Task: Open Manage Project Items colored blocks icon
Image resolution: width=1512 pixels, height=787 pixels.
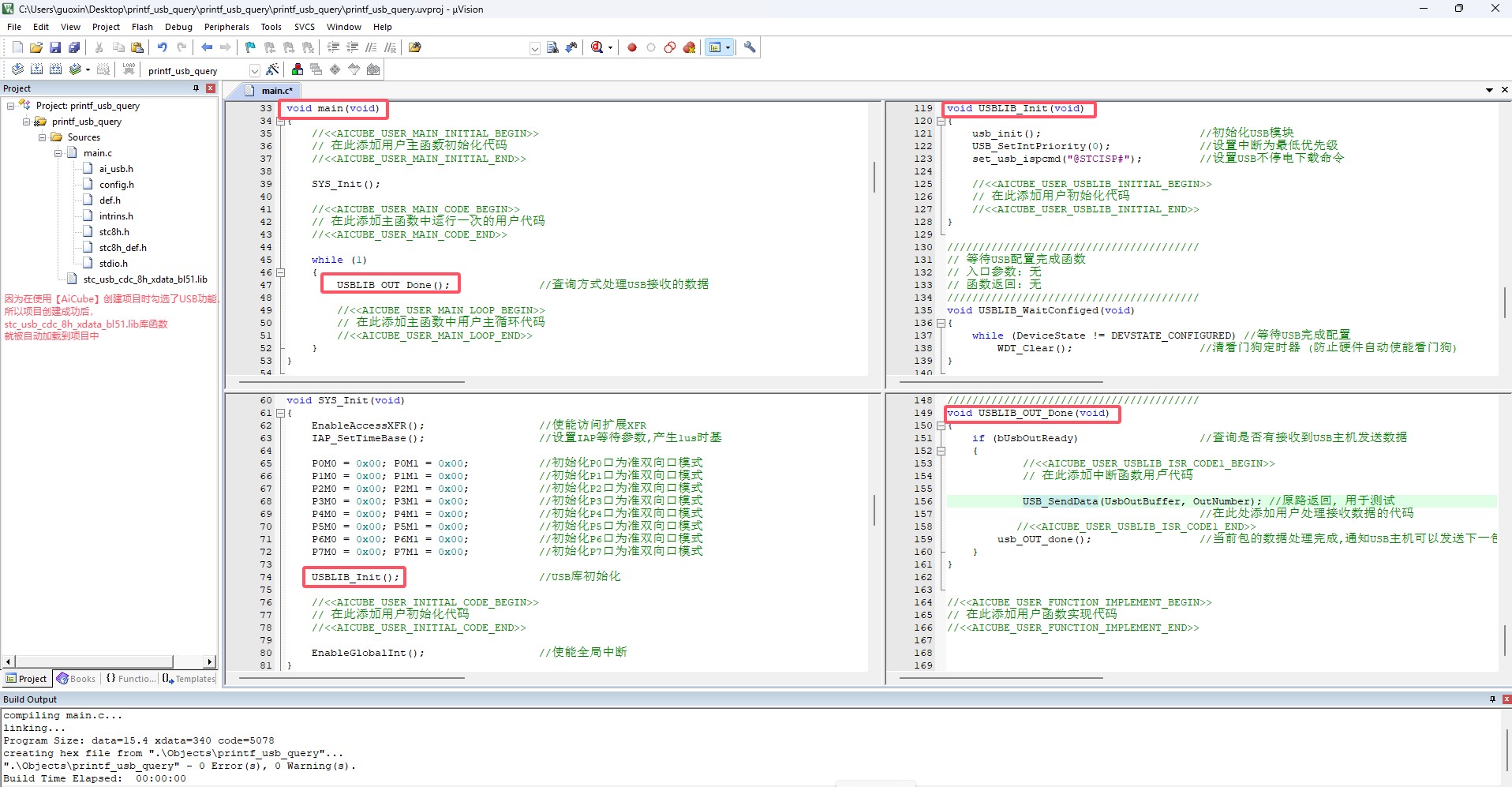Action: (298, 69)
